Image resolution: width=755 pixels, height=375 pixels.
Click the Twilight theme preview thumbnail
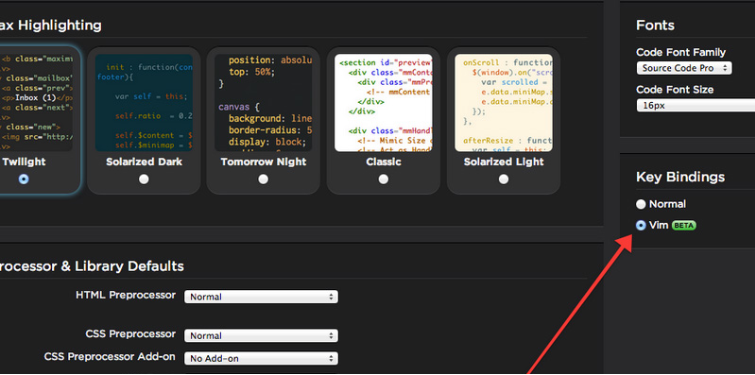click(x=36, y=103)
